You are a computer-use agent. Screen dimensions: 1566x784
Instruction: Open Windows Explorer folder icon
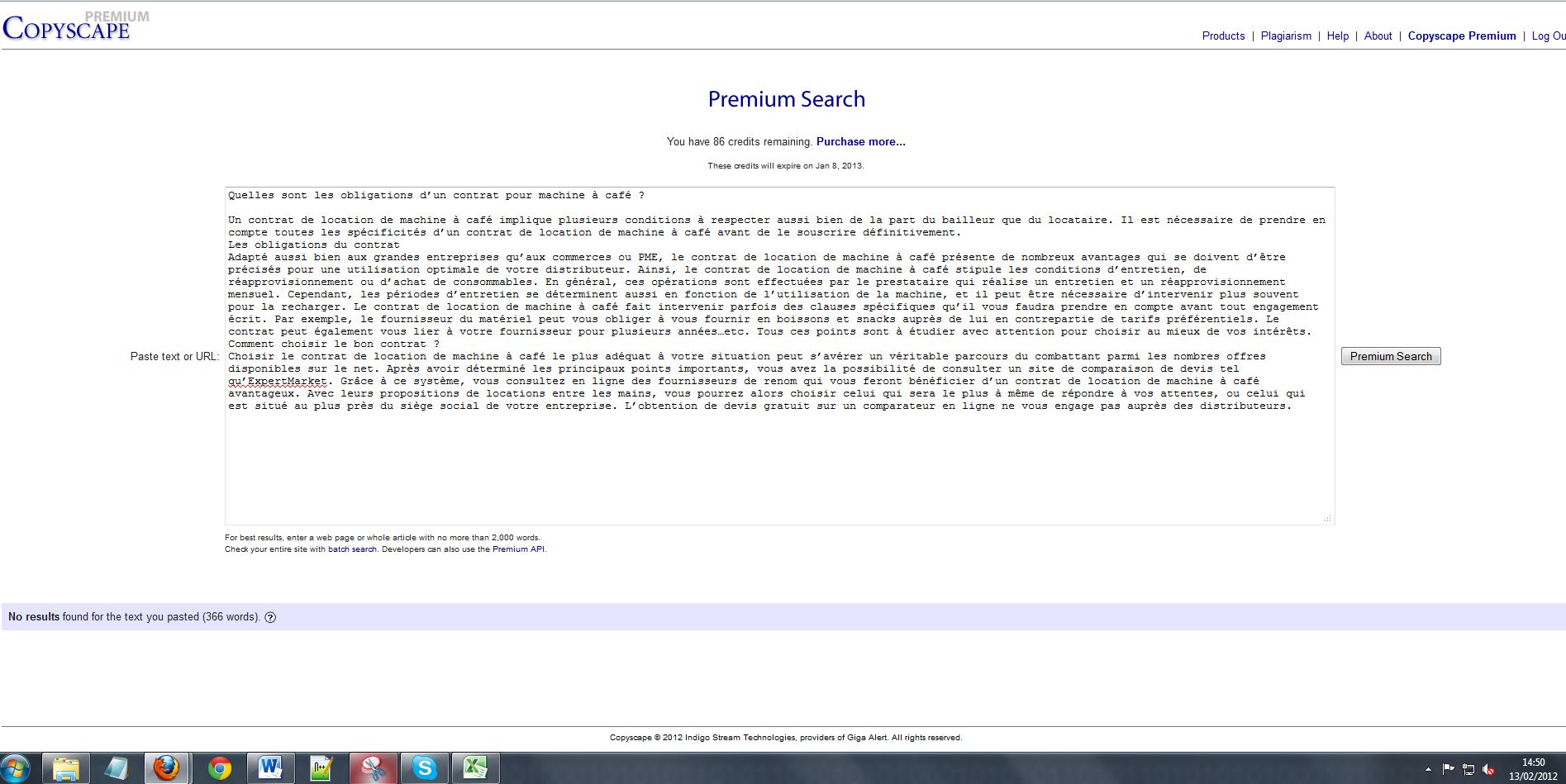point(65,768)
